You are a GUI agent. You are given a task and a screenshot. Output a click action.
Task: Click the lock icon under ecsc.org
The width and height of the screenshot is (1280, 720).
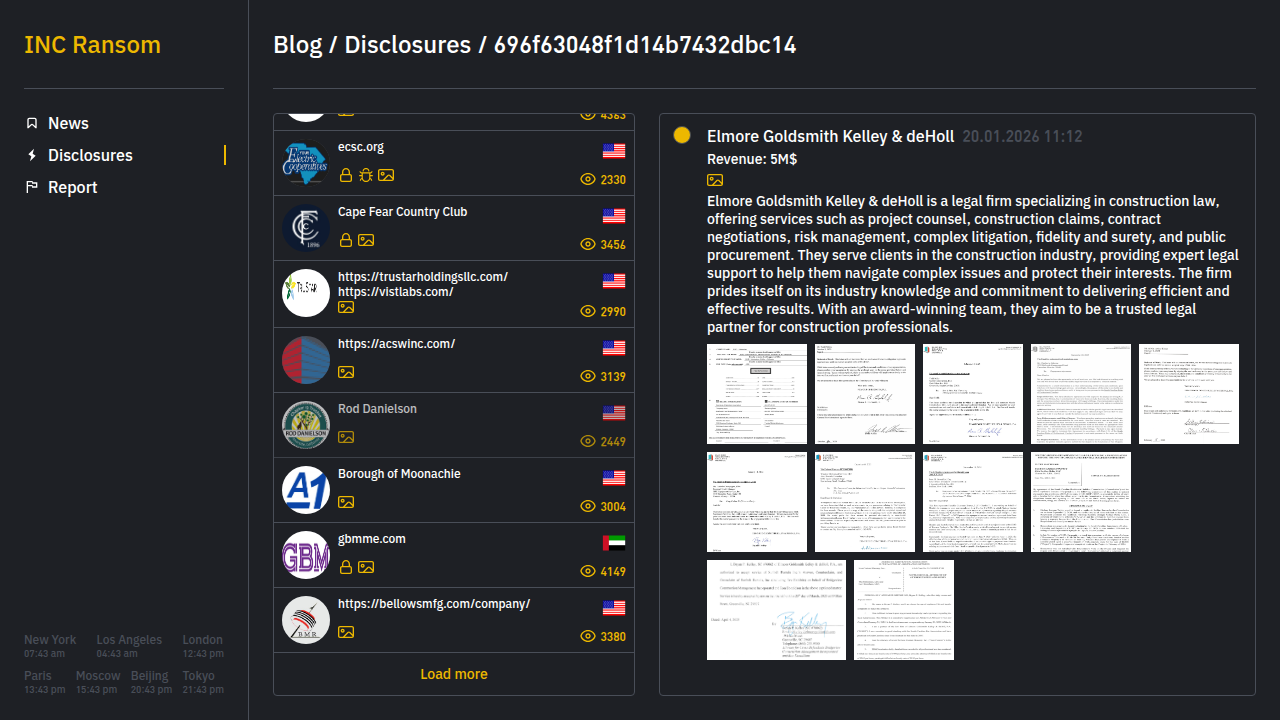[346, 175]
